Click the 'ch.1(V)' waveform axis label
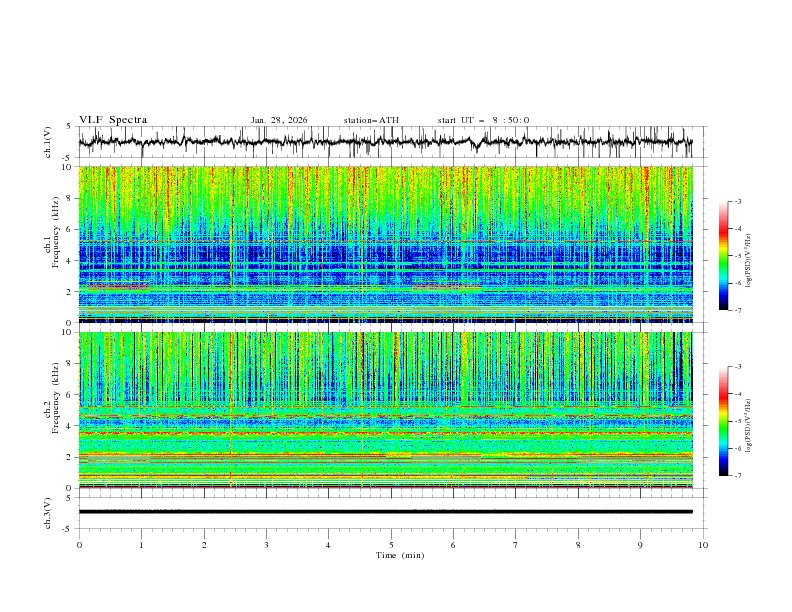Screen dimensions: 792x612 tap(48, 142)
